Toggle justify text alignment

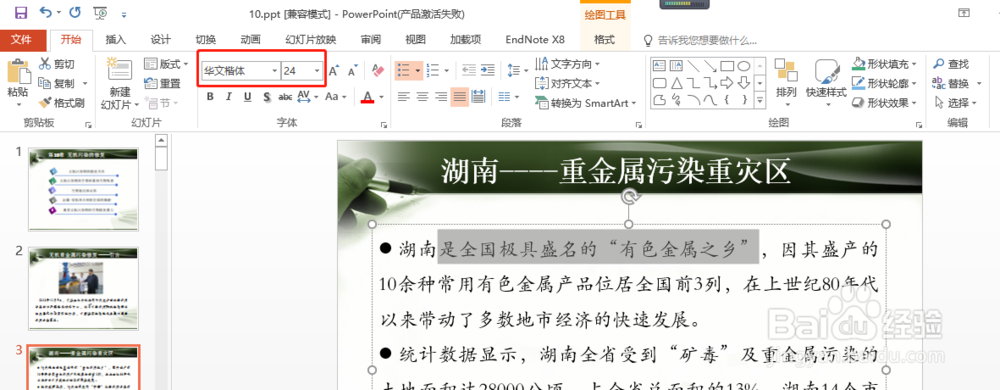459,96
